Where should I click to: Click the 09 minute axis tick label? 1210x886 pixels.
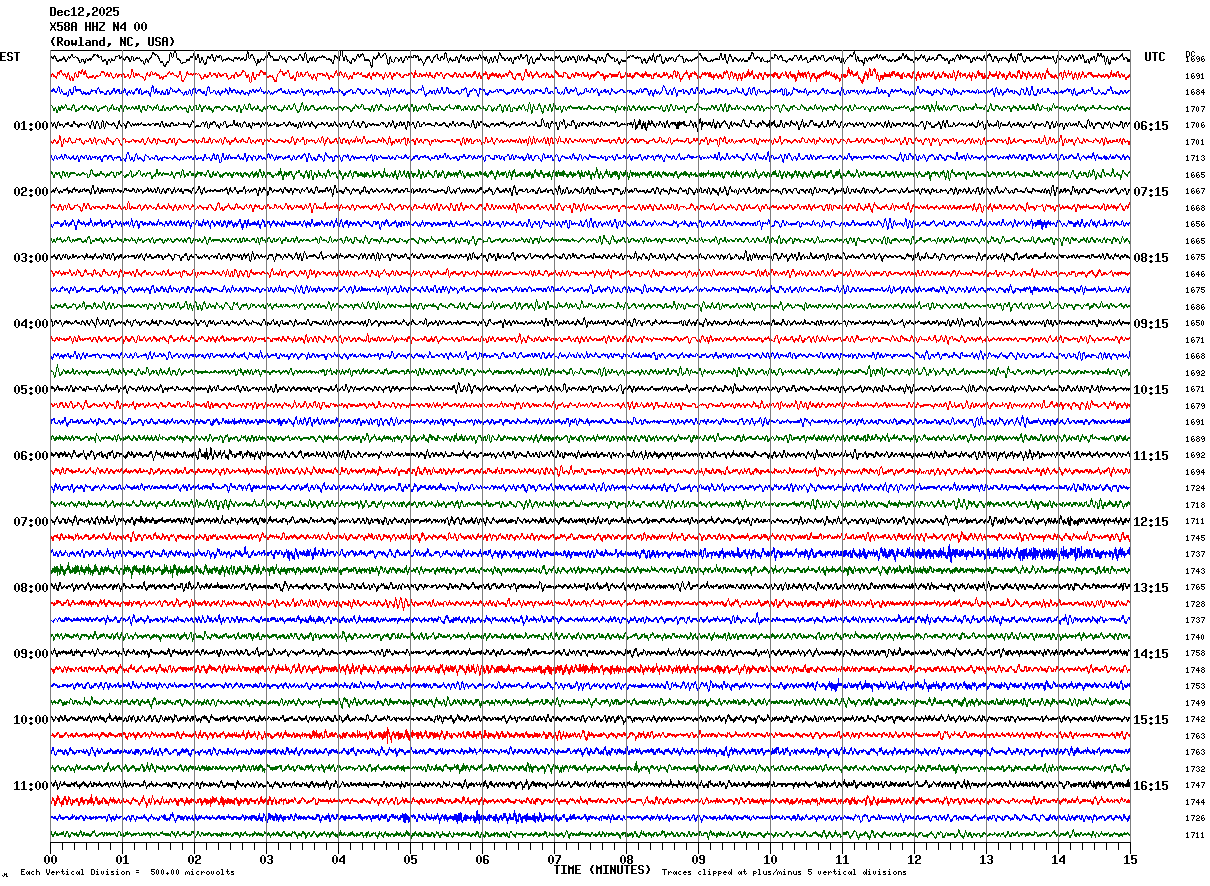tap(698, 859)
